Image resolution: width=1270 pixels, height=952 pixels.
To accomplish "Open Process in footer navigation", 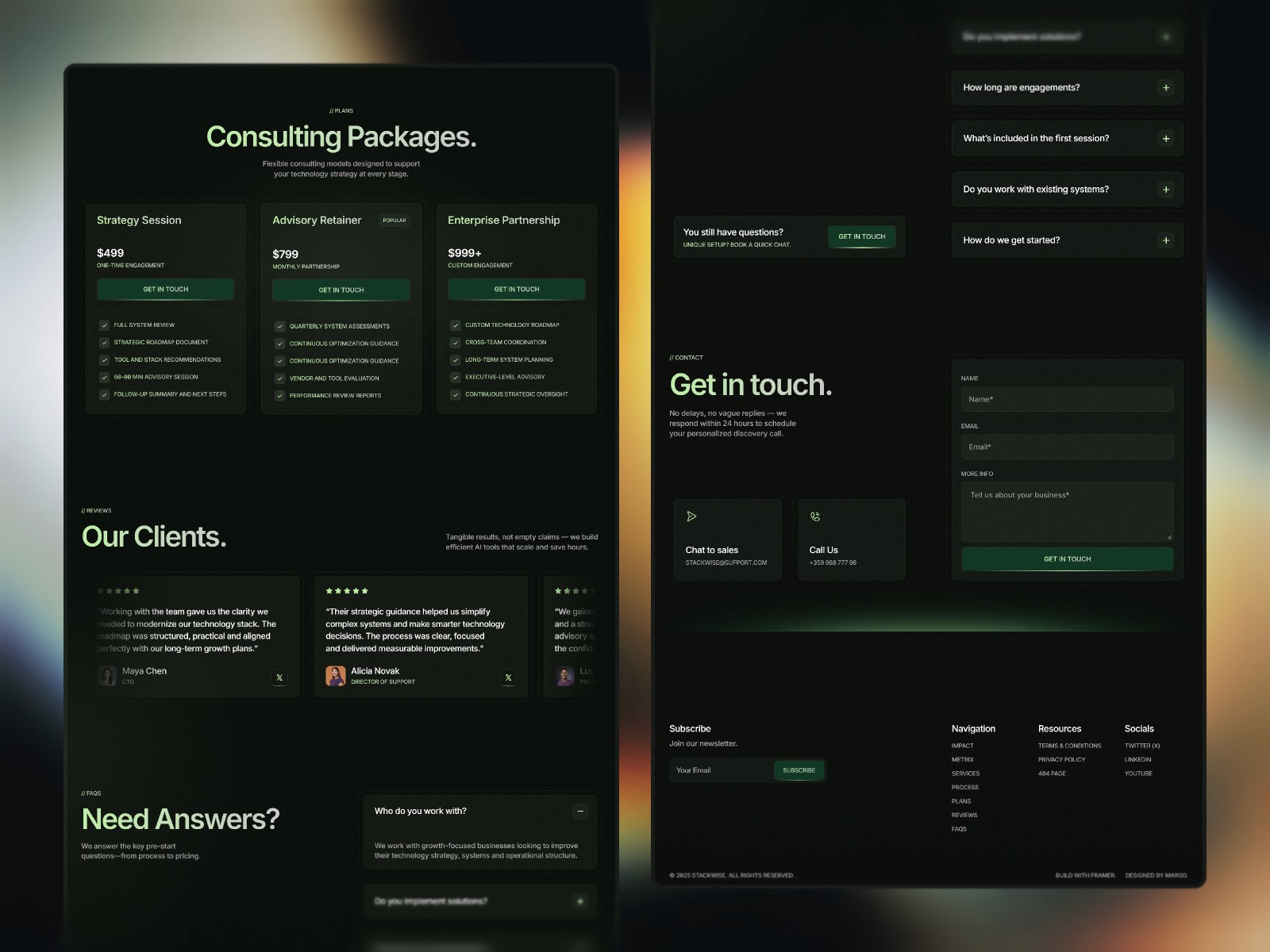I will coord(965,788).
